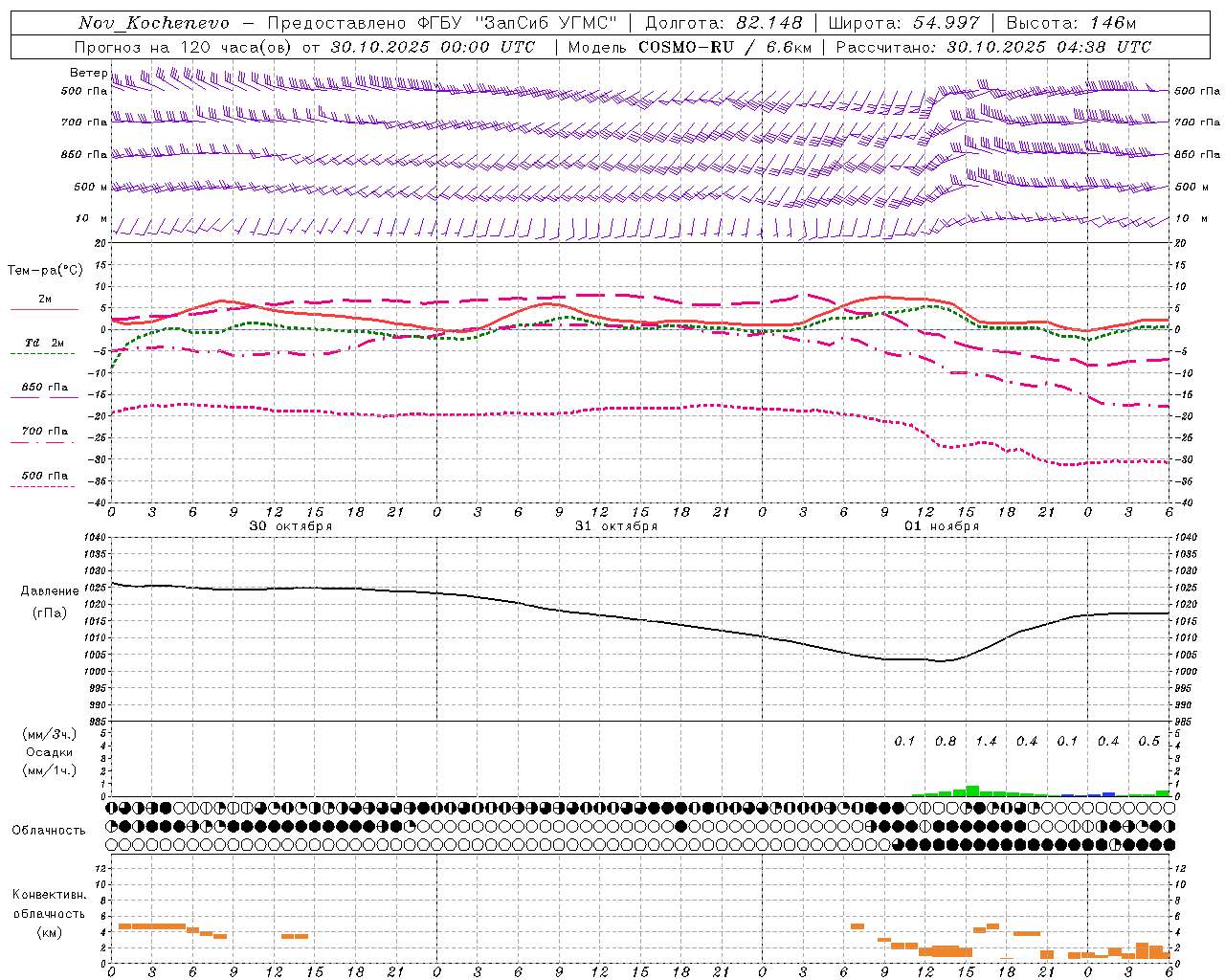
Task: Click the ФГБУ "ЗапСиб УГМС" provider text
Action: [519, 23]
